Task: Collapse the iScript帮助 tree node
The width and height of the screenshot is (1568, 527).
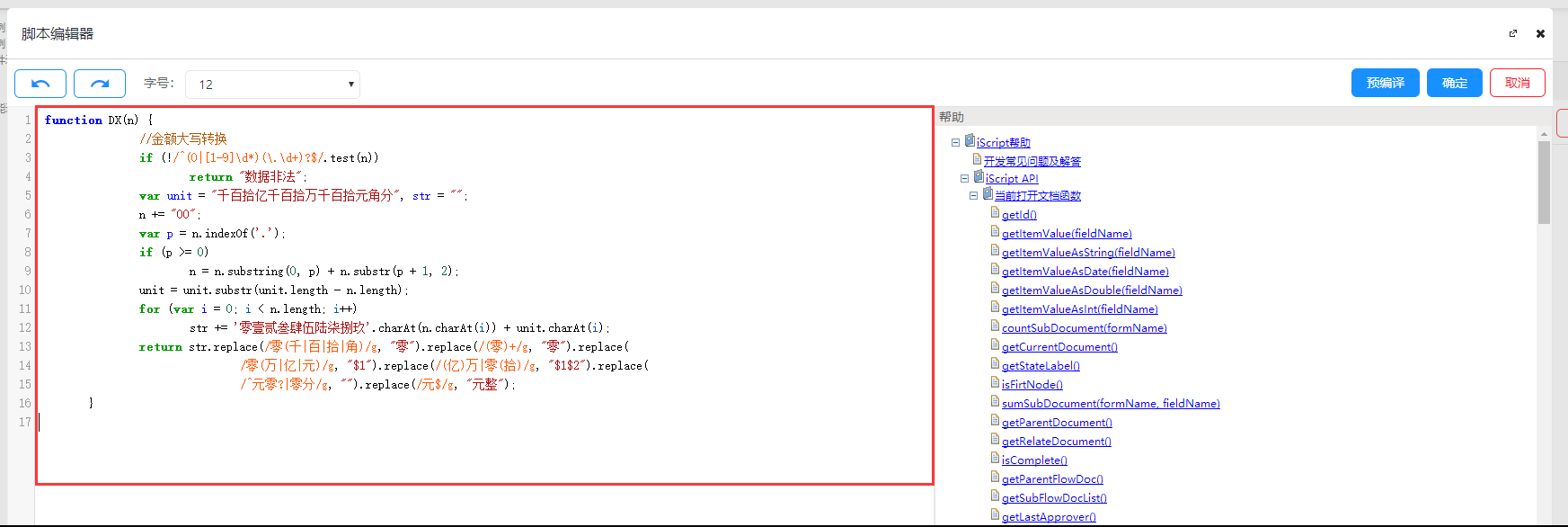Action: [x=955, y=142]
